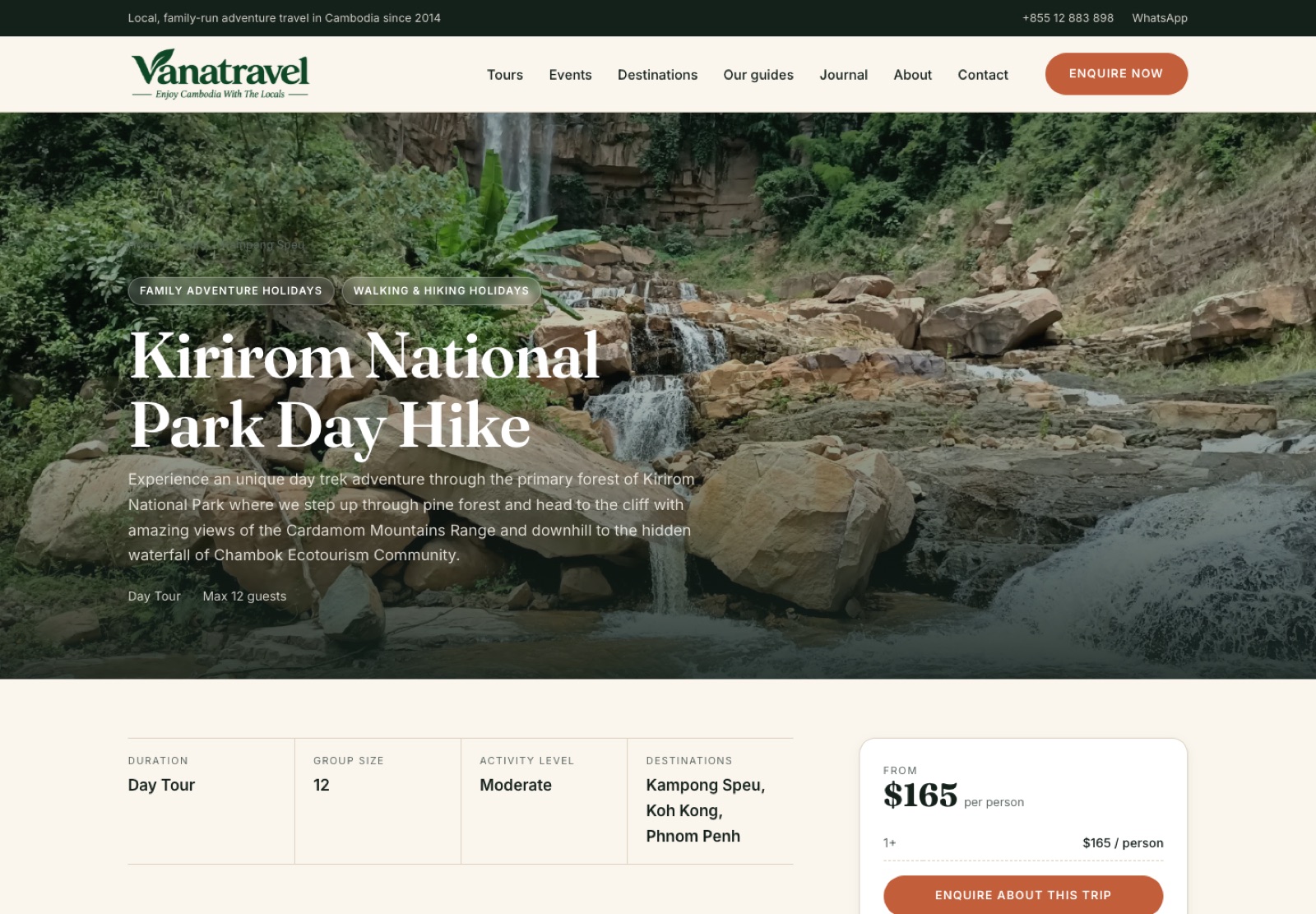This screenshot has width=1316, height=914.
Task: Open the Events menu item
Action: click(570, 75)
